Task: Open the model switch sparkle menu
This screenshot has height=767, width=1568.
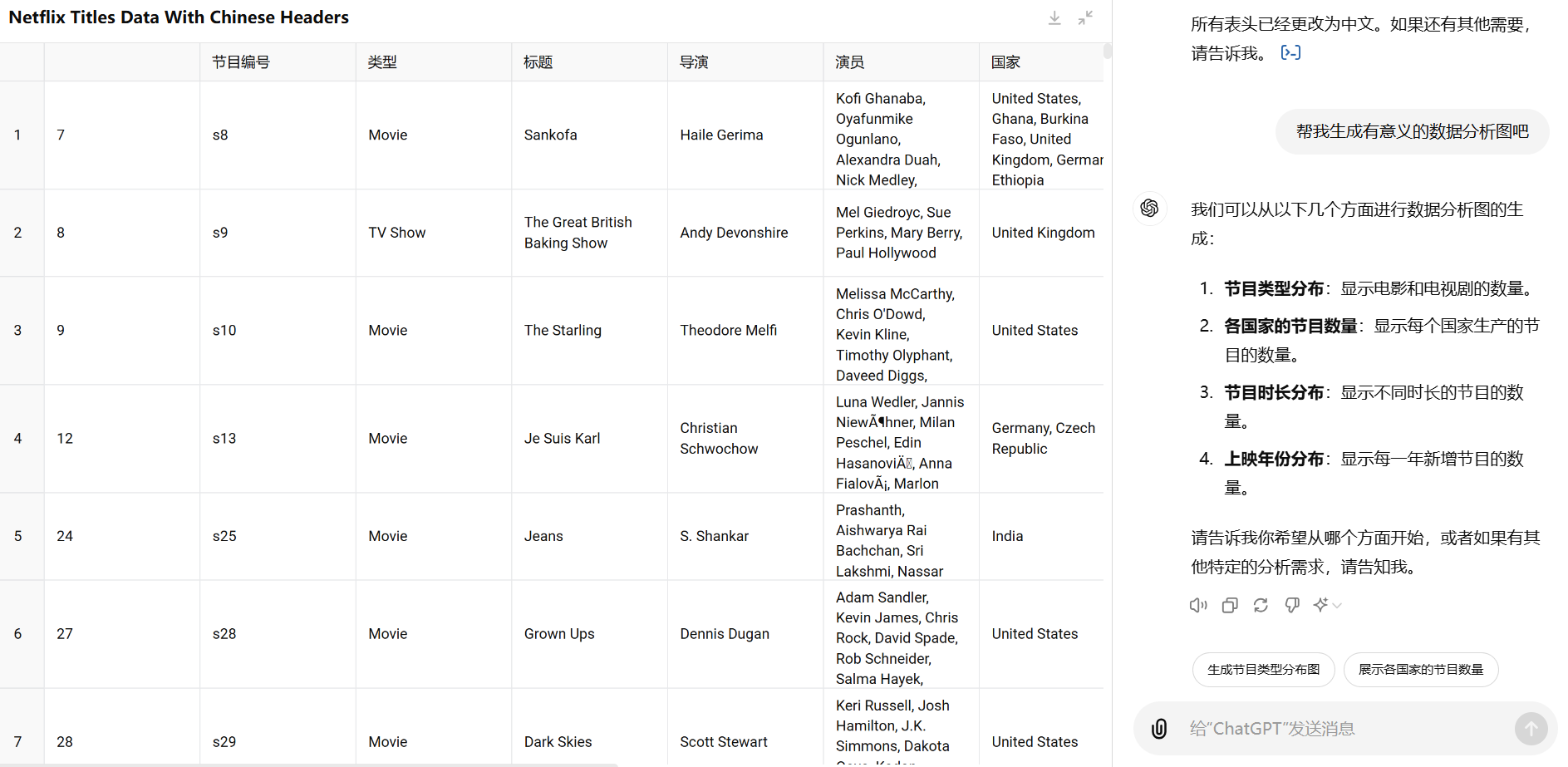Action: click(x=1327, y=605)
